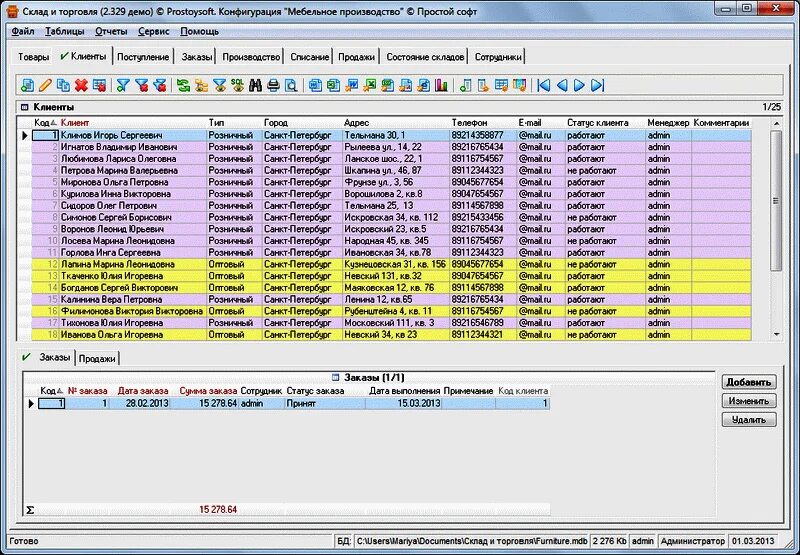Click the table settings gear icon
800x555 pixels.
502,85
